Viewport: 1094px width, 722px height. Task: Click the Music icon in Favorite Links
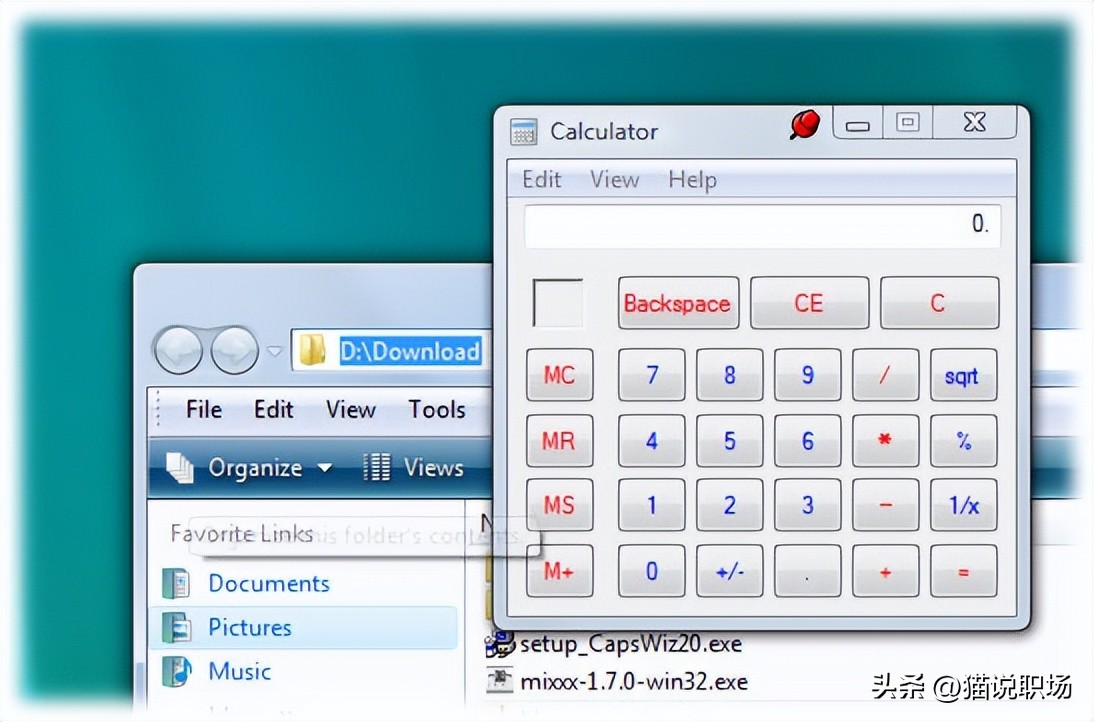pos(176,671)
